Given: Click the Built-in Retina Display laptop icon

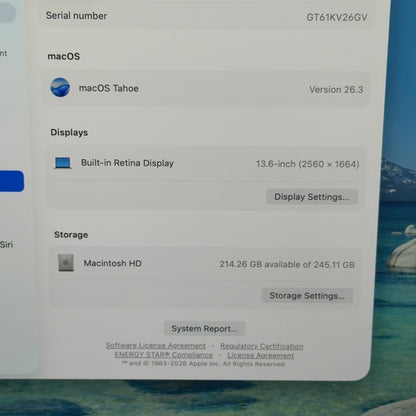Looking at the screenshot, I should pyautogui.click(x=63, y=163).
